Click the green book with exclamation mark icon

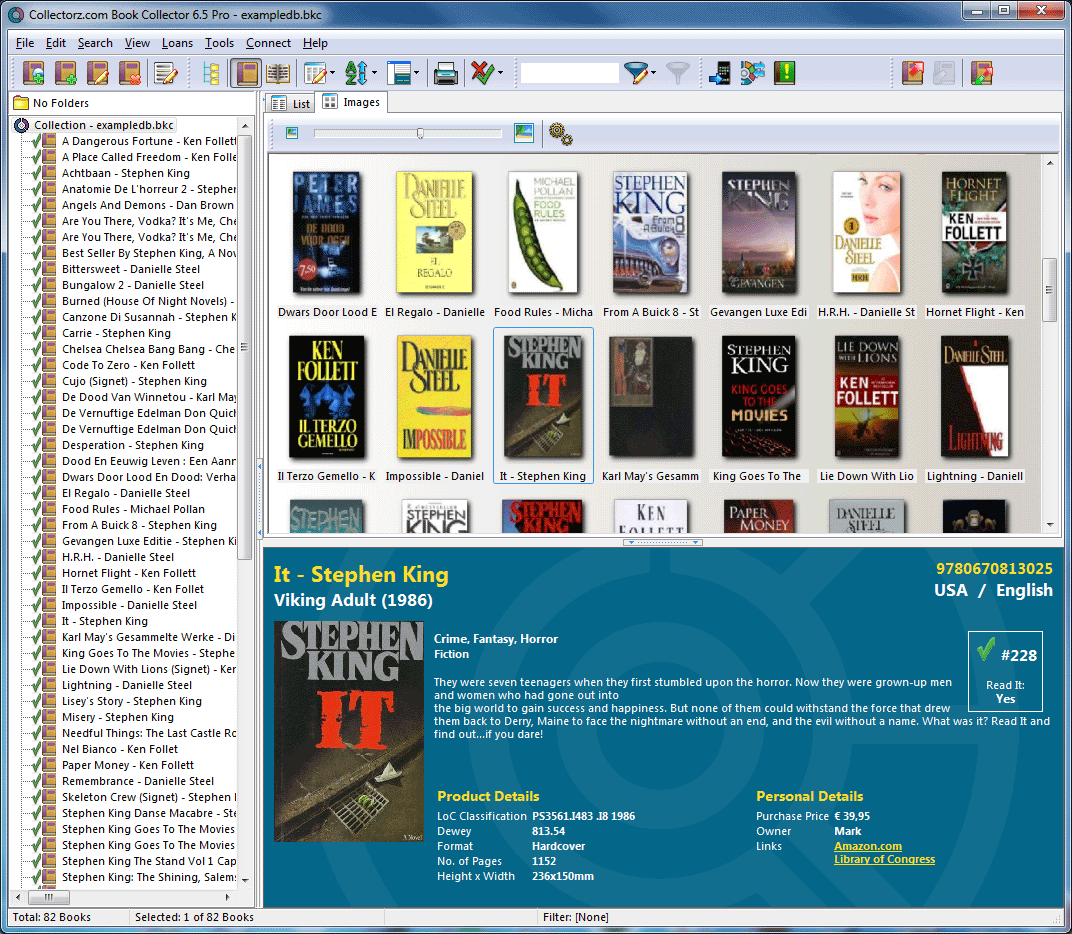tap(784, 72)
